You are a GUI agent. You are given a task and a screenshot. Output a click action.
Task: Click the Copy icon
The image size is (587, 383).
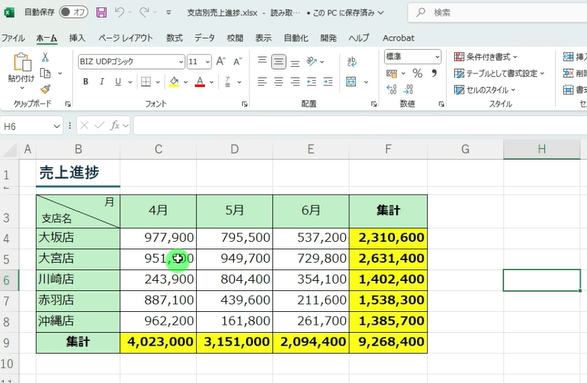(45, 73)
